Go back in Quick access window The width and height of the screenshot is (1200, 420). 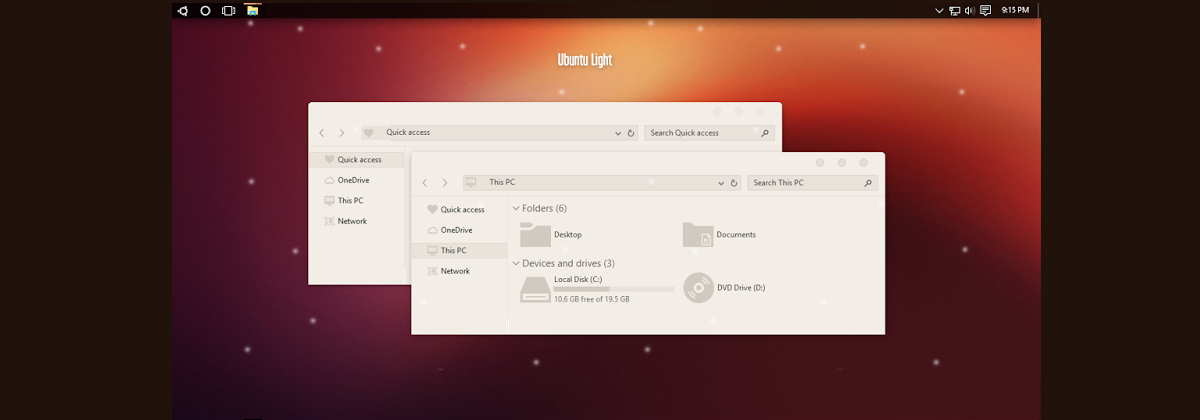coord(322,133)
